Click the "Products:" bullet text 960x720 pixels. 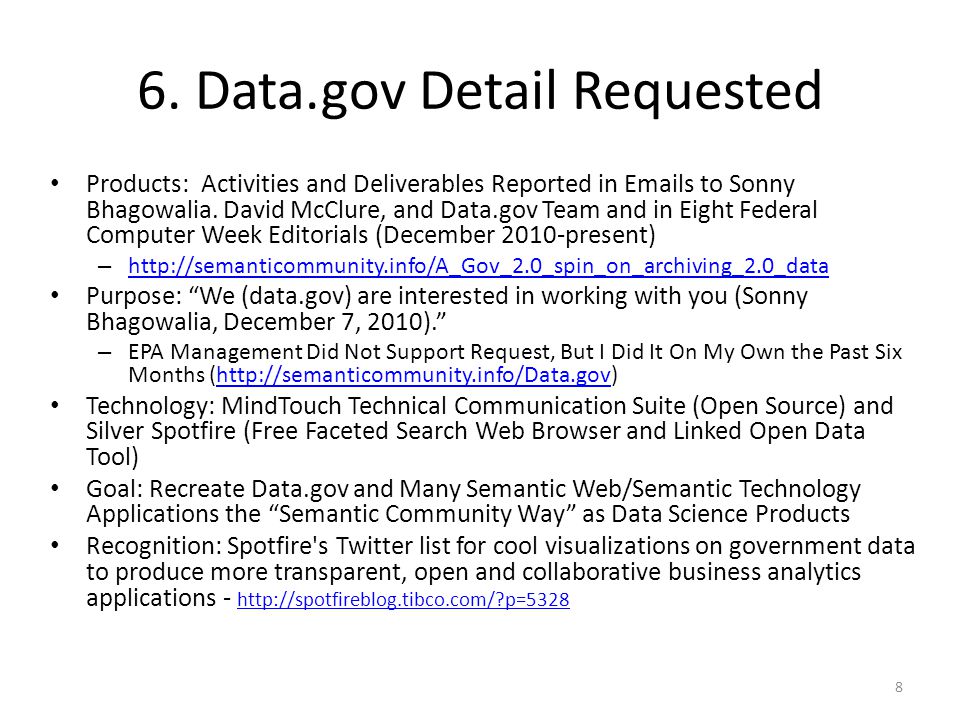pyautogui.click(x=452, y=209)
